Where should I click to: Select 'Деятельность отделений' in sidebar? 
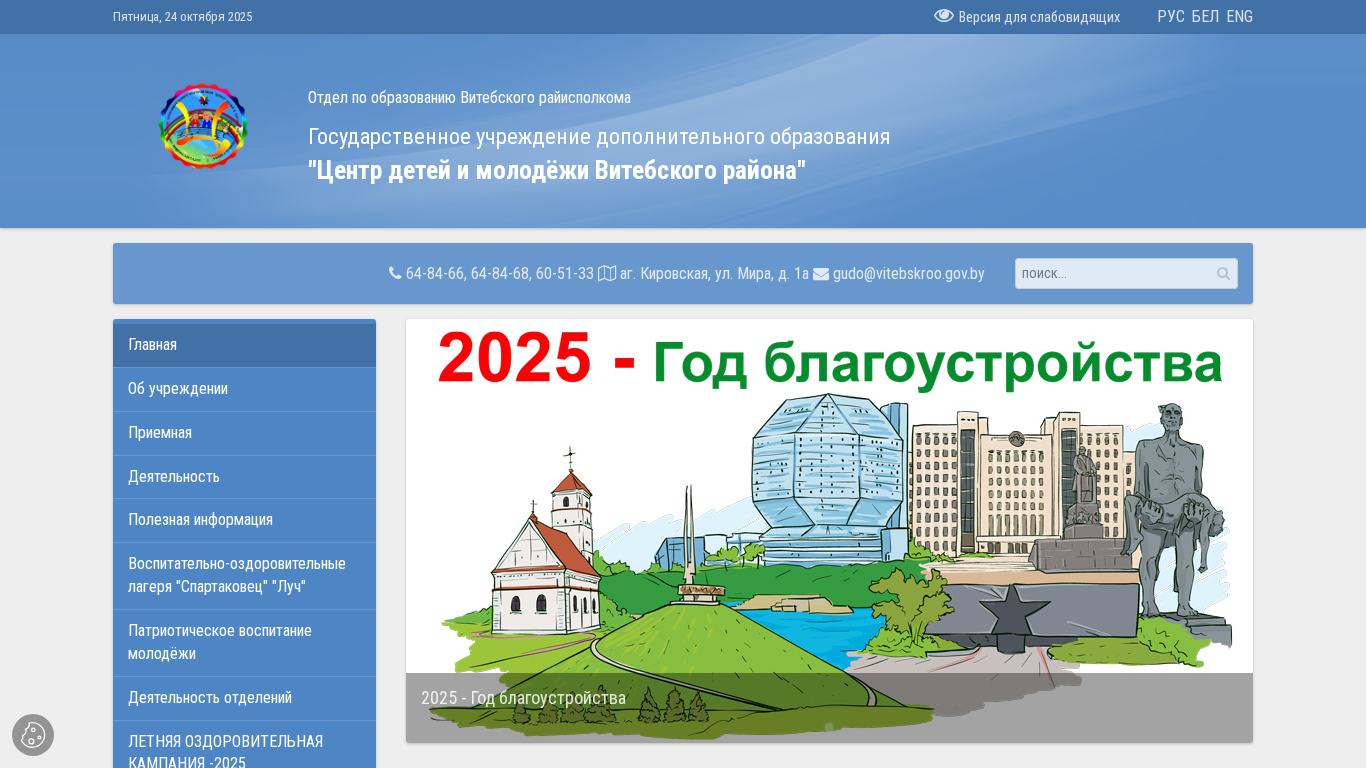coord(244,698)
